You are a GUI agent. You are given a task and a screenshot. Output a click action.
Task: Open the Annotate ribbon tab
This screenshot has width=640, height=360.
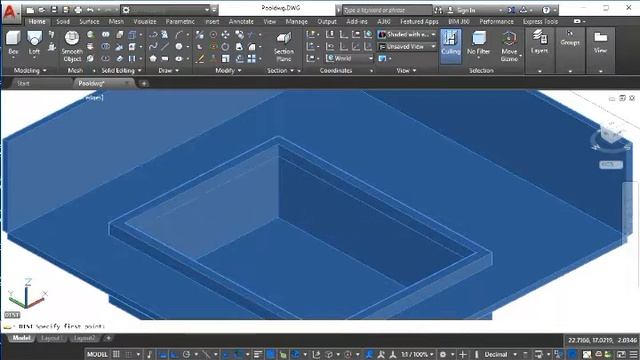tap(241, 21)
